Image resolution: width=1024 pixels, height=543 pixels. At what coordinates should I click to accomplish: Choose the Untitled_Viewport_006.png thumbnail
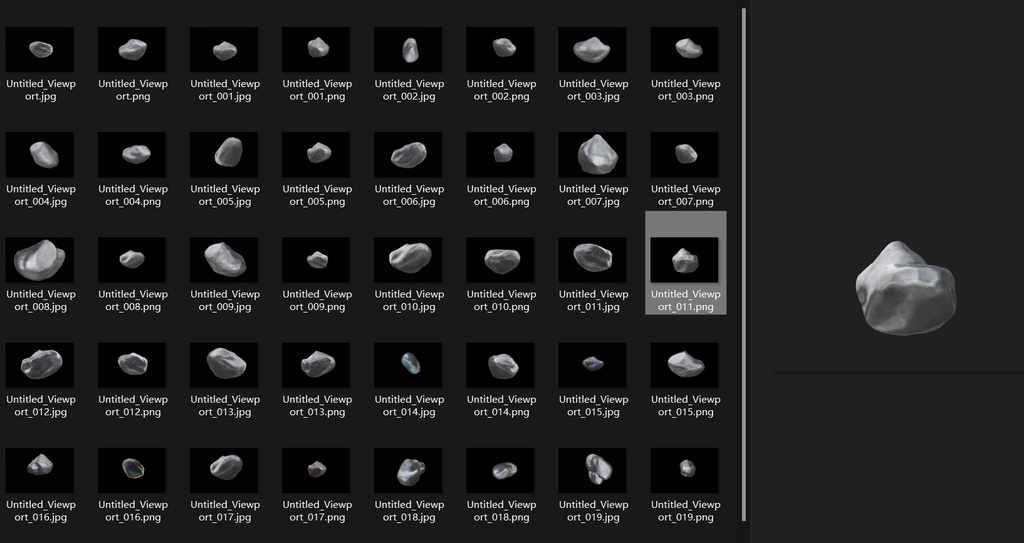point(500,155)
